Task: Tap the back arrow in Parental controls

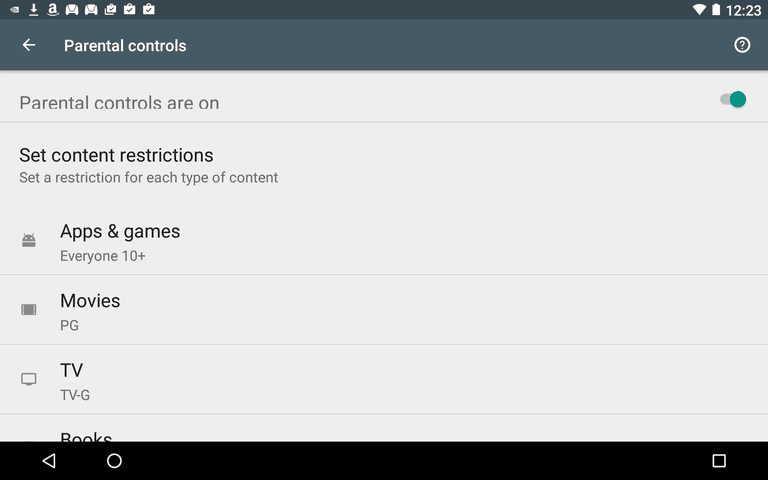Action: tap(29, 45)
